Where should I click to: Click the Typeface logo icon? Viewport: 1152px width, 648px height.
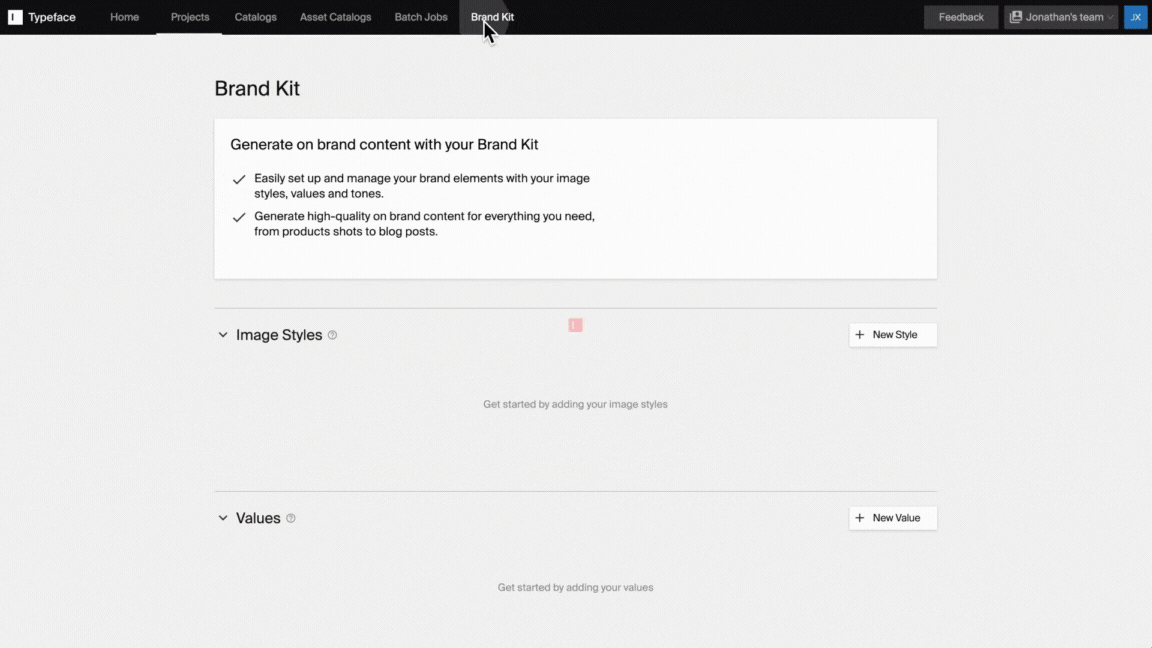(13, 16)
